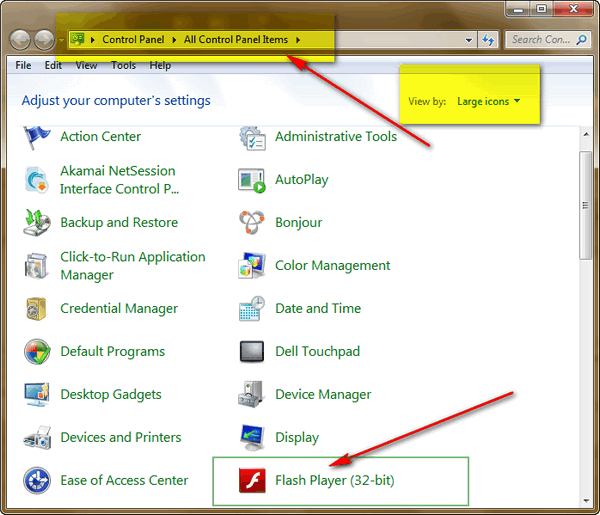Open the Administrative Tools link

pyautogui.click(x=336, y=137)
